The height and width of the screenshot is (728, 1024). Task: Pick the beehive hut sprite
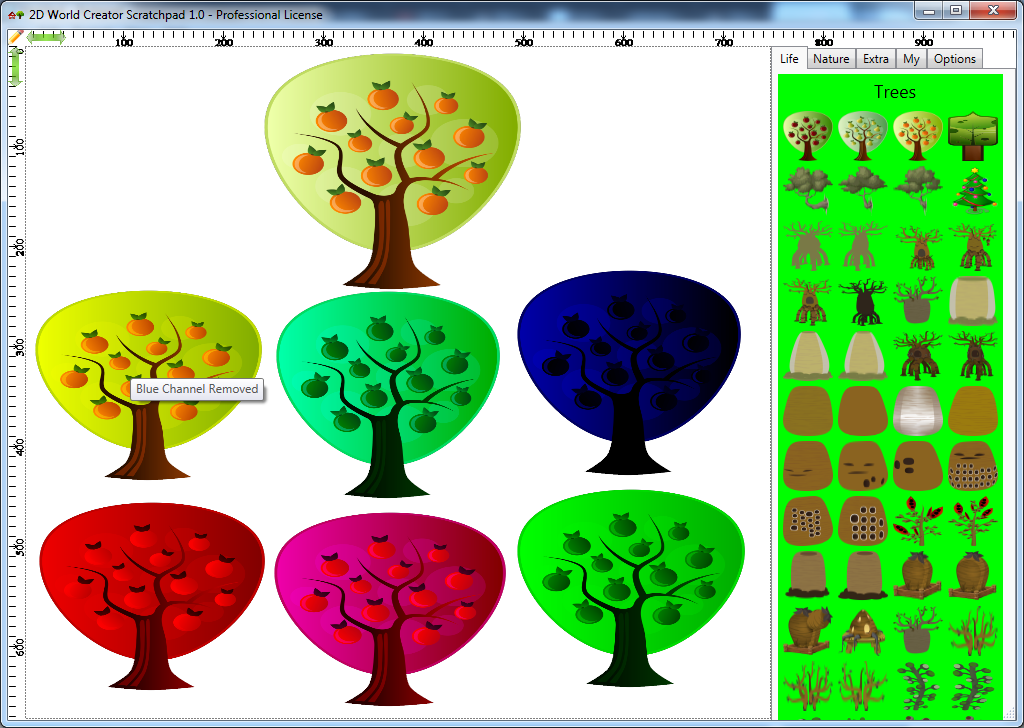pos(863,631)
